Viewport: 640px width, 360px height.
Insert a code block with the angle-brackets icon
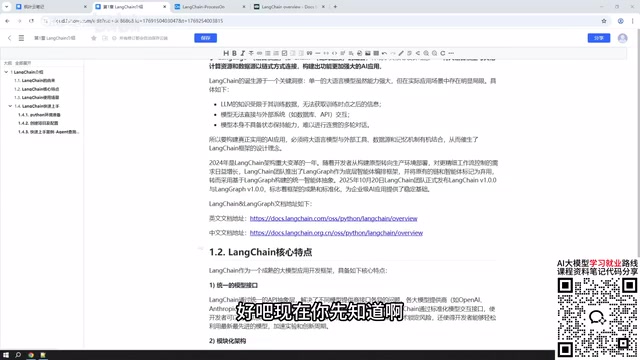coord(334,53)
